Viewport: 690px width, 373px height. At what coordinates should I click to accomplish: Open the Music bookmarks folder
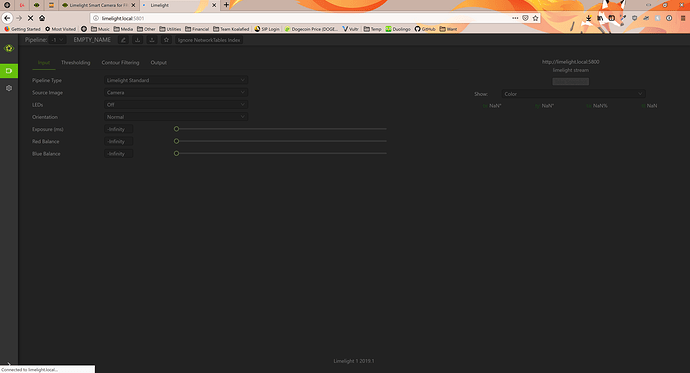[100, 29]
